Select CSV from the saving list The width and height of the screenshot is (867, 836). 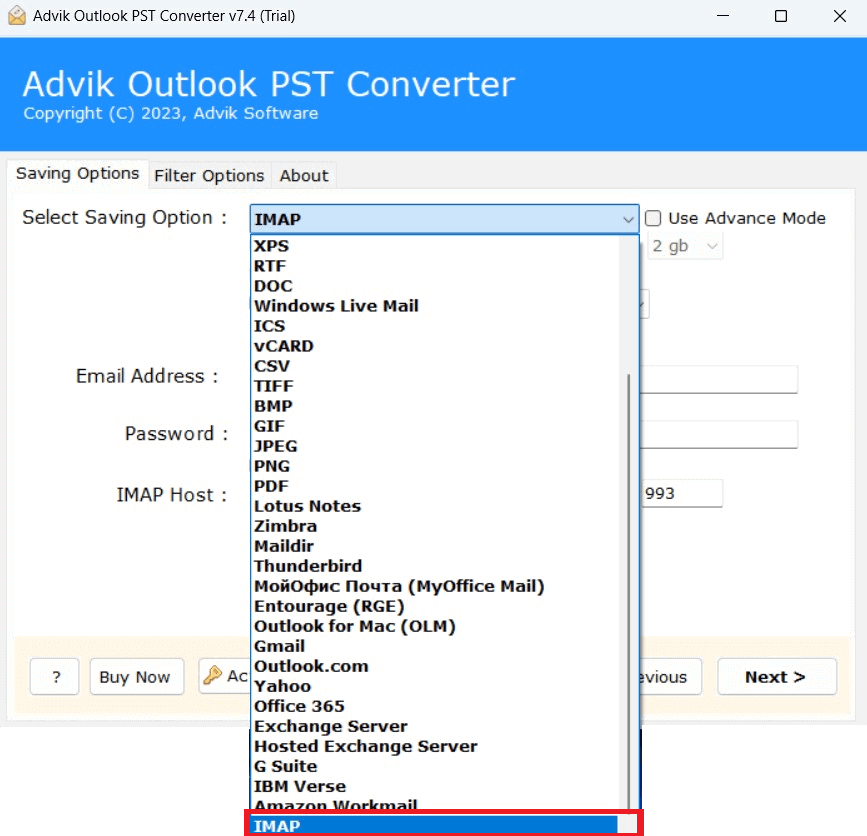point(435,366)
